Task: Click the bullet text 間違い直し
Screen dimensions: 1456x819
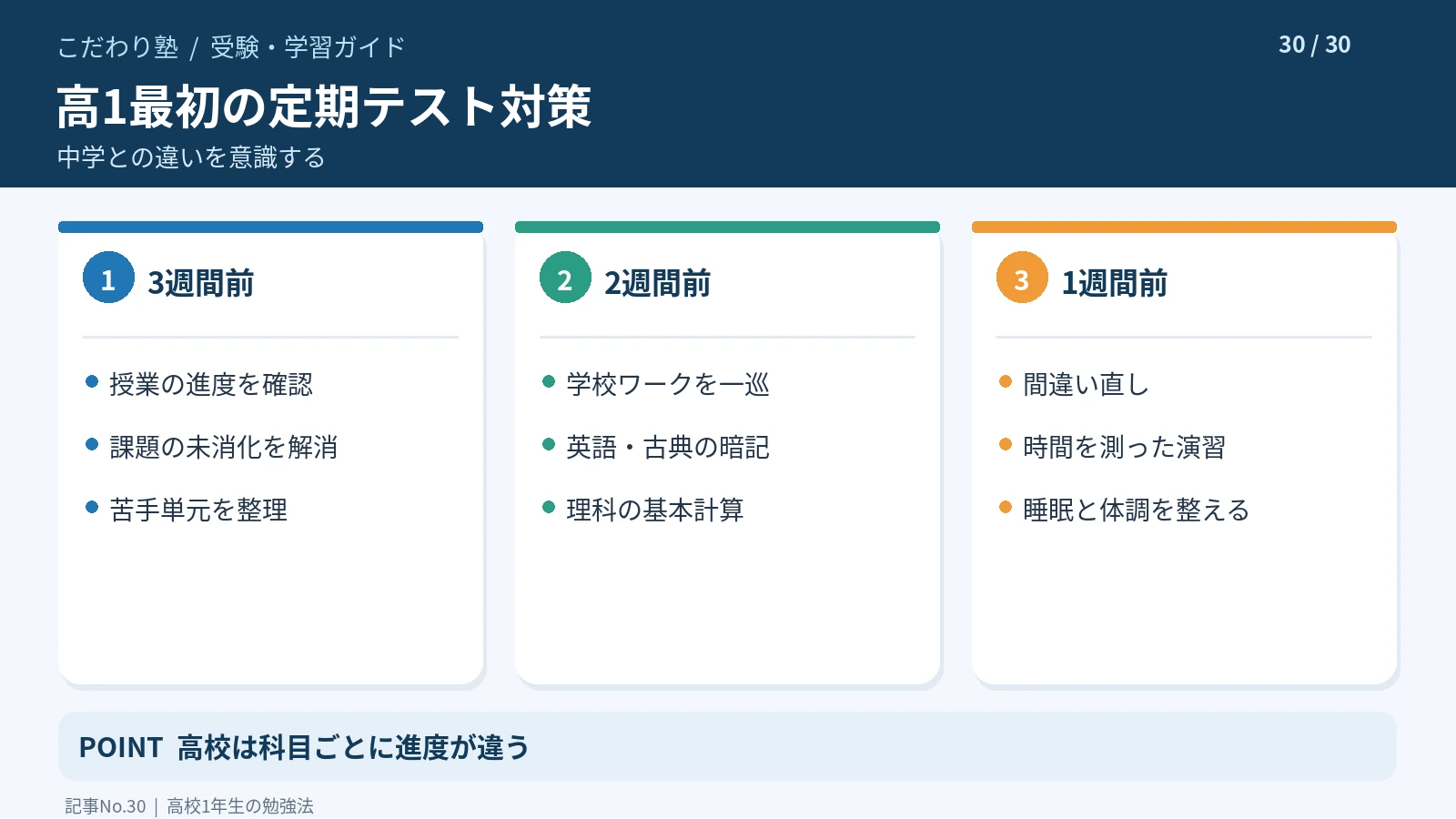Action: (x=1087, y=384)
